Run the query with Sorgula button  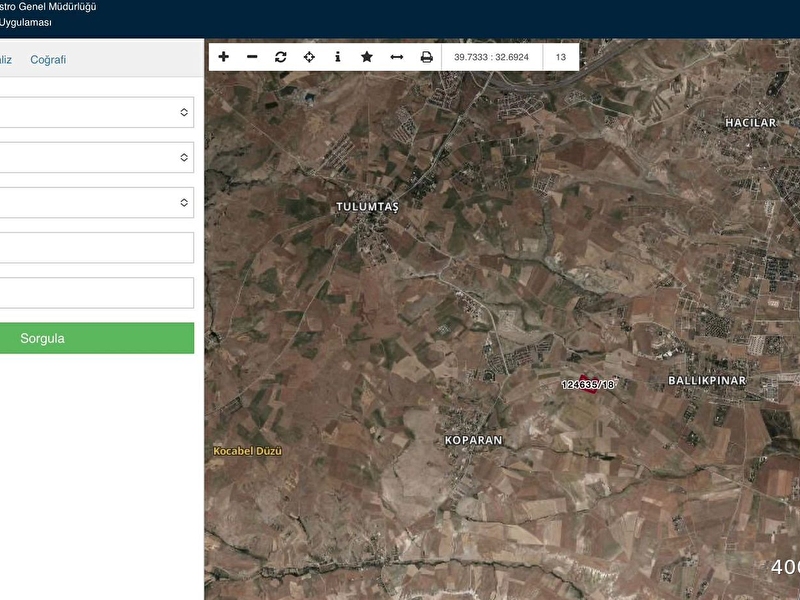coord(96,338)
